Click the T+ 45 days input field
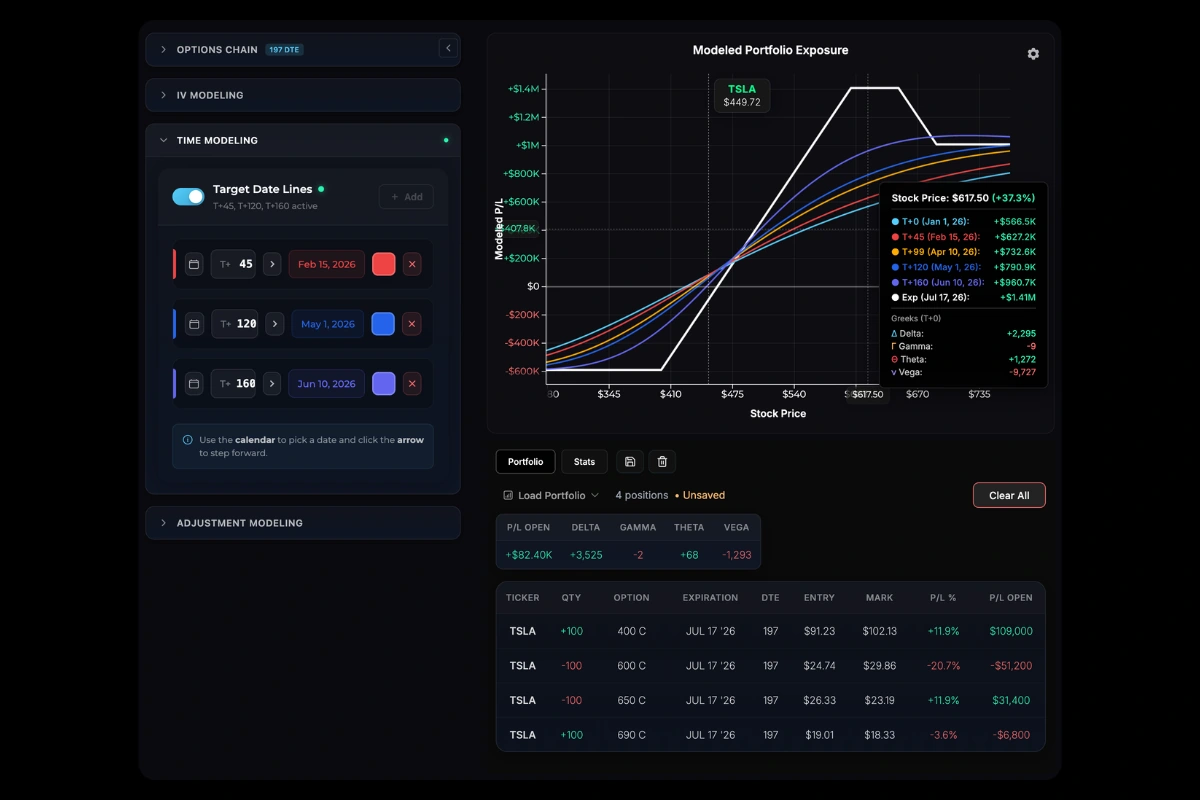This screenshot has height=800, width=1200. pos(234,265)
